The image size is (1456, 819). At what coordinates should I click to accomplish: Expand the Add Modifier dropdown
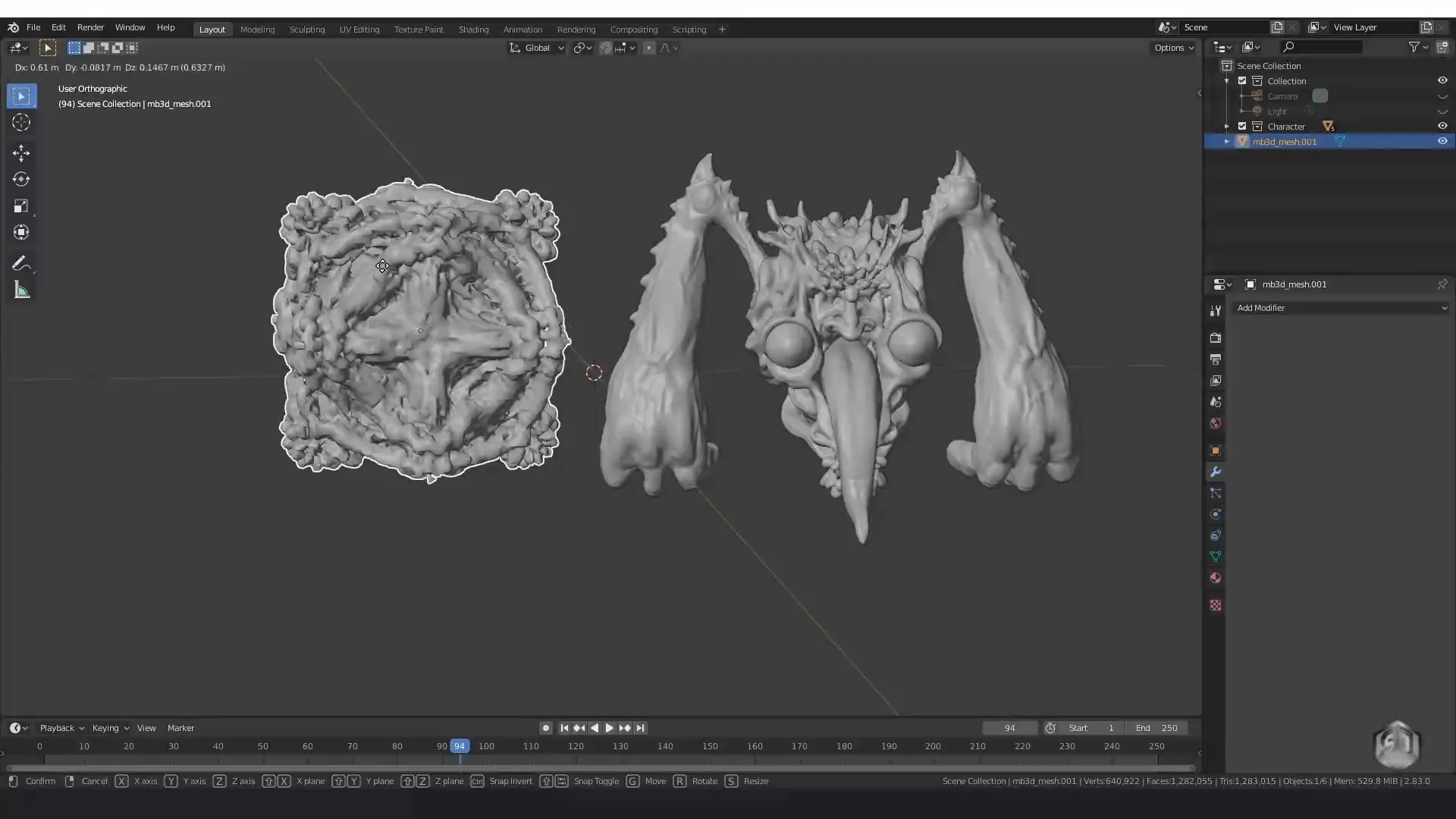click(1340, 308)
